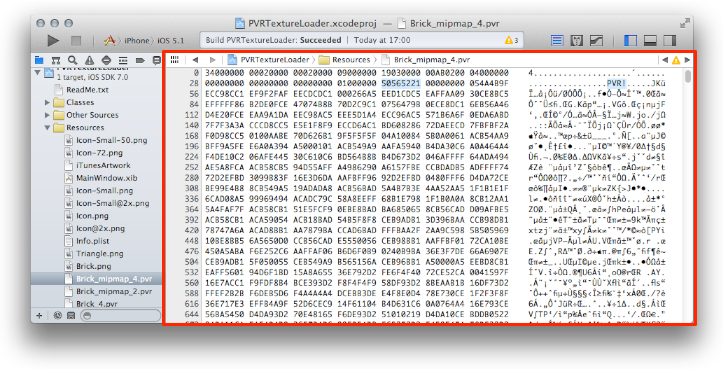The width and height of the screenshot is (723, 369).
Task: Open the Project navigator folder icon
Action: pyautogui.click(x=39, y=60)
